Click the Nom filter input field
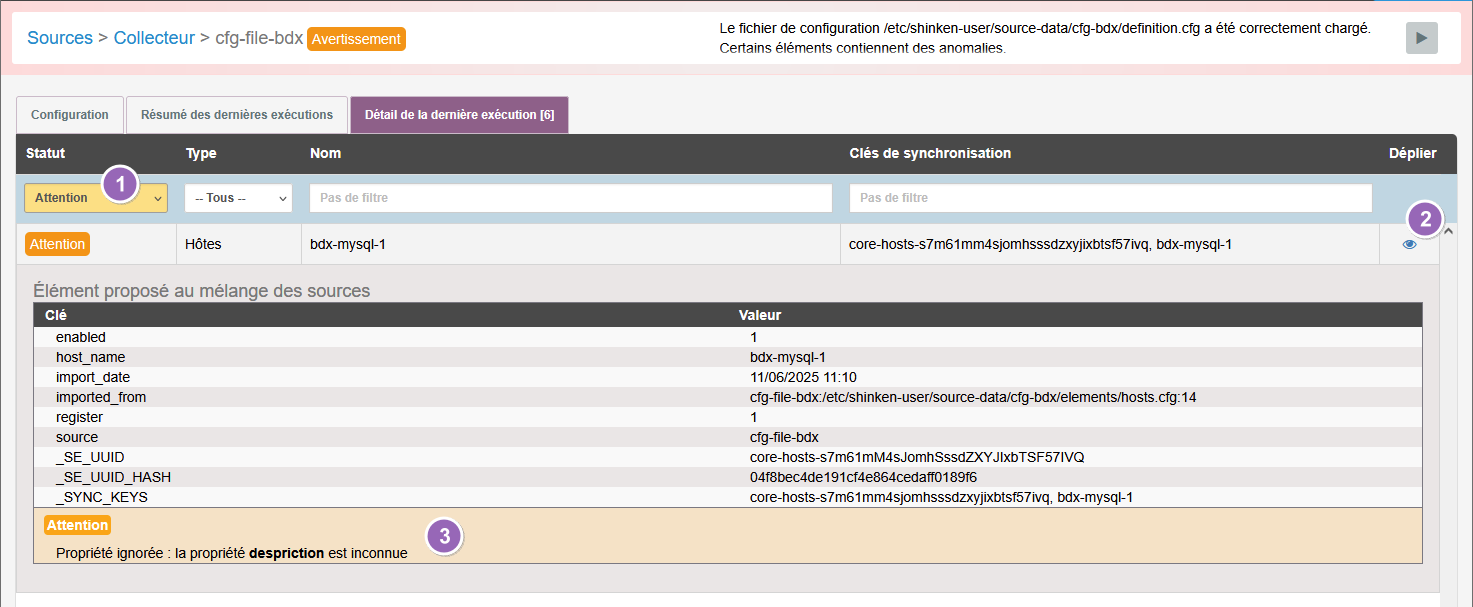The image size is (1473, 607). point(570,198)
